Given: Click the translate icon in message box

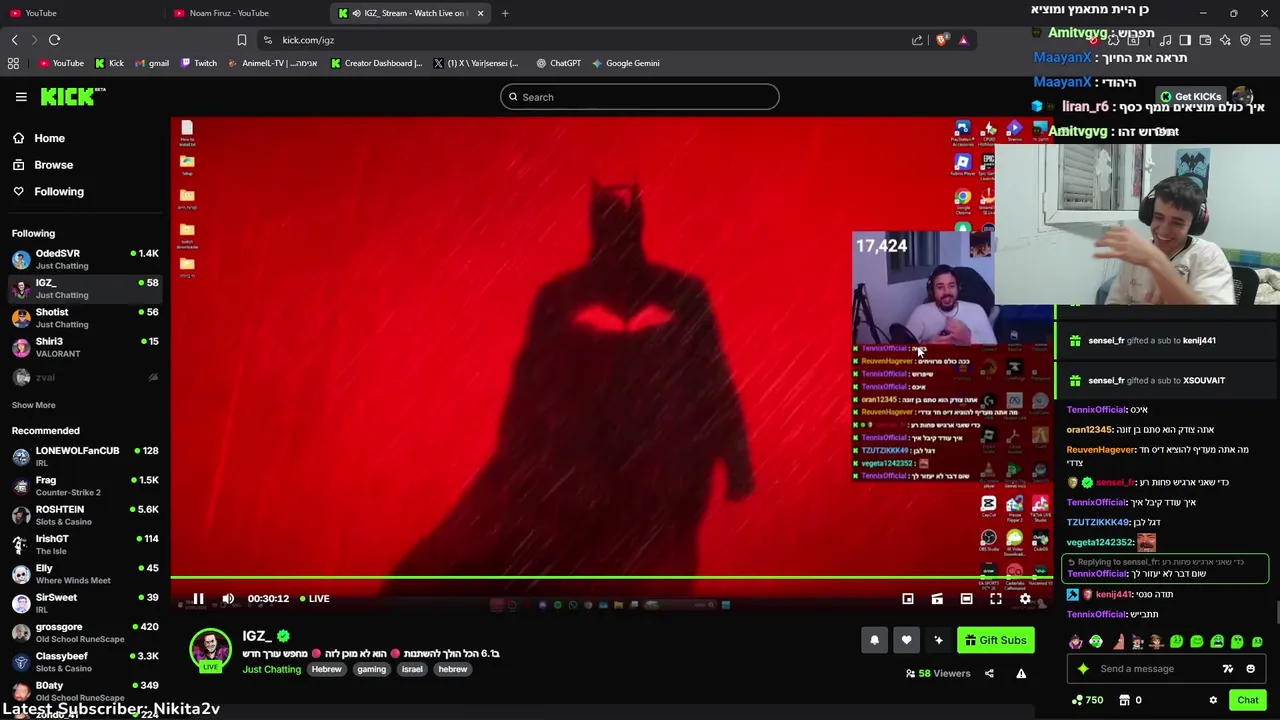Looking at the screenshot, I should [1227, 669].
